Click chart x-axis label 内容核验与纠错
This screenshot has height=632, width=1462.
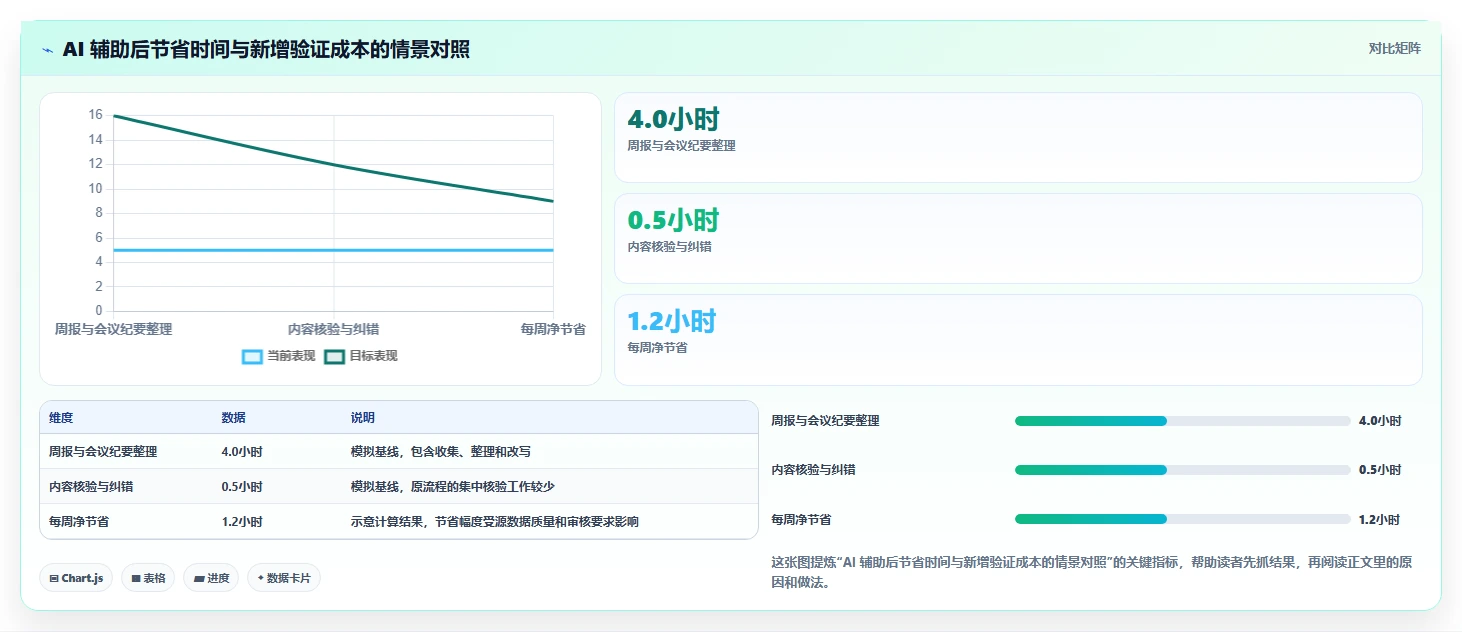(333, 329)
